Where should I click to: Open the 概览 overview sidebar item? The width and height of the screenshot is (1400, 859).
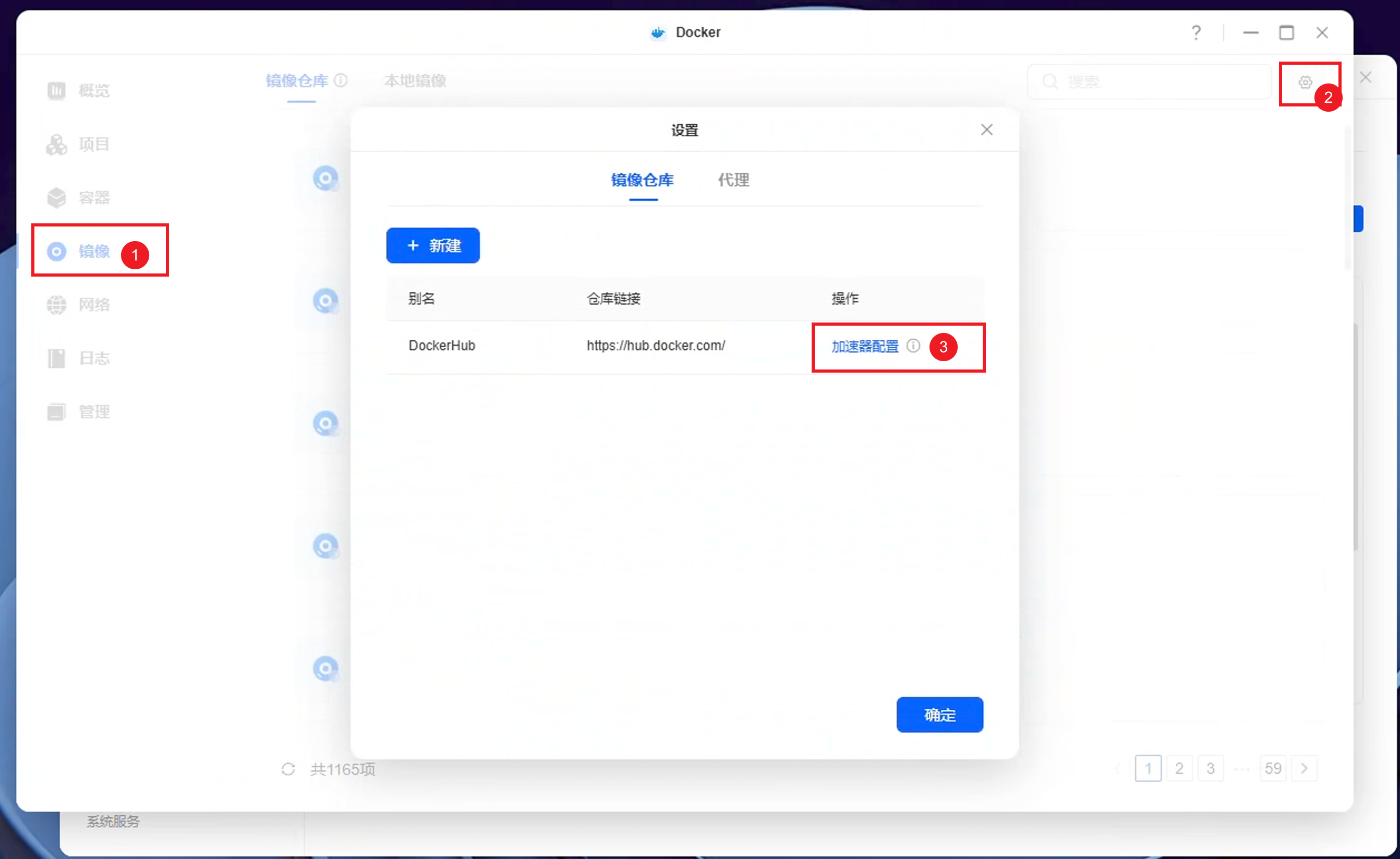[x=78, y=90]
